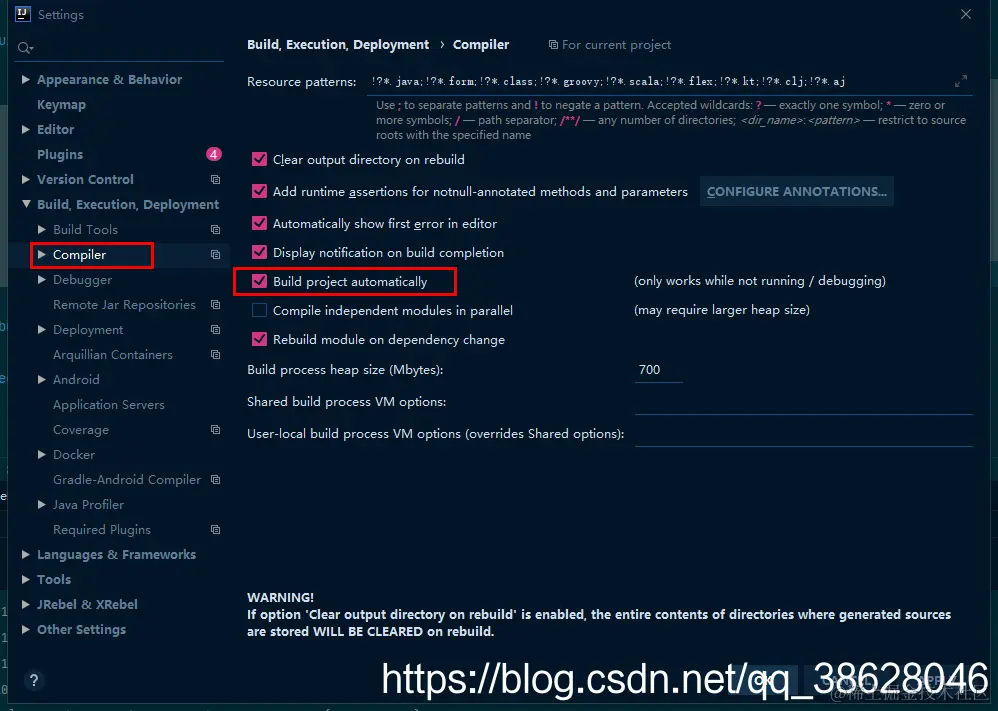Image resolution: width=998 pixels, height=711 pixels.
Task: Expand the Version Control arrow
Action: 25,180
